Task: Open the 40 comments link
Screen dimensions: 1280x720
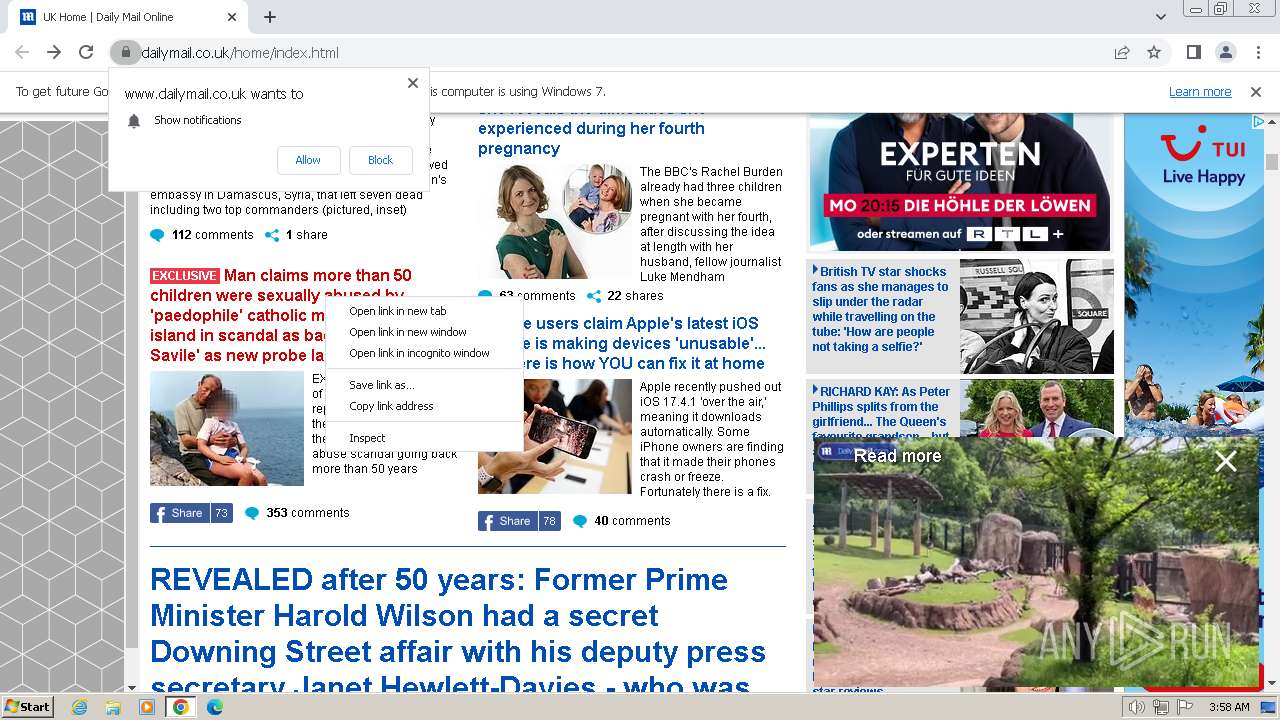Action: click(621, 521)
